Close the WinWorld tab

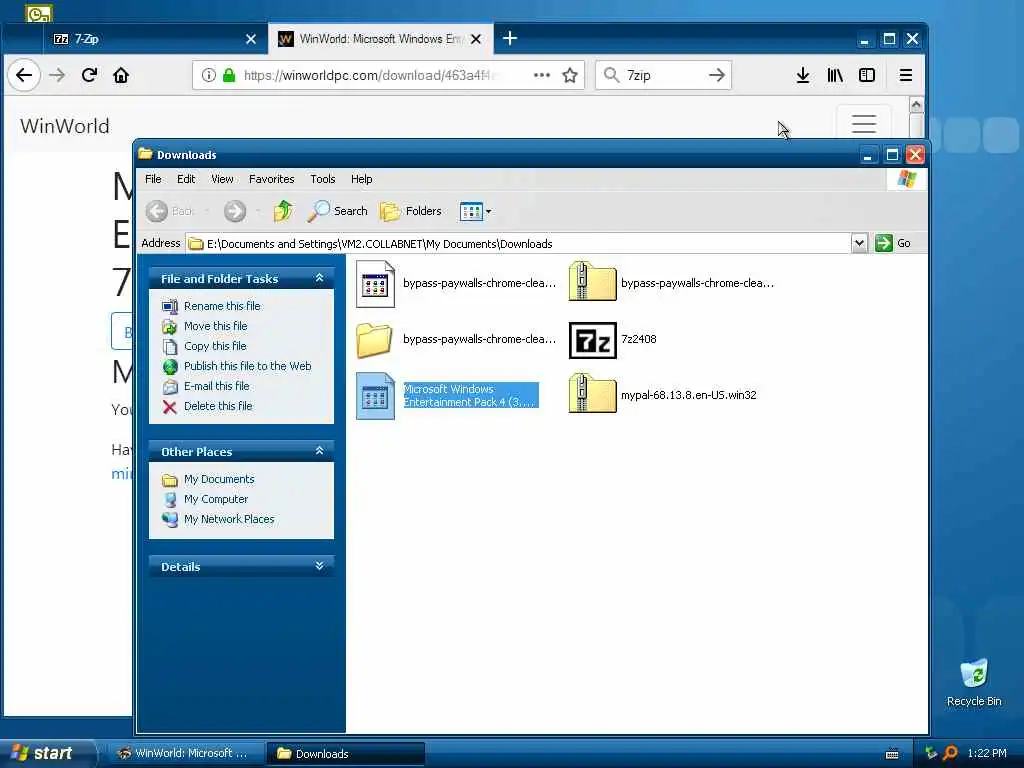tap(476, 39)
